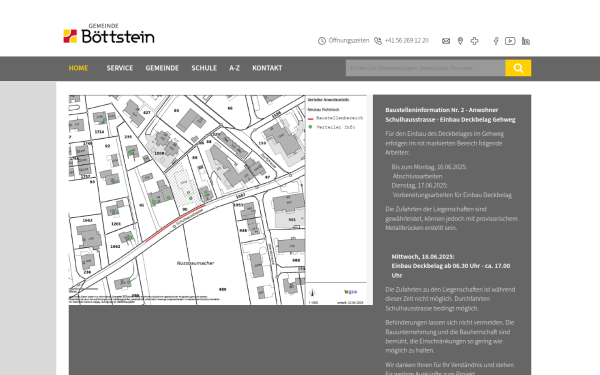Viewport: 600px width, 375px height.
Task: Focus the site search input field
Action: 426,68
